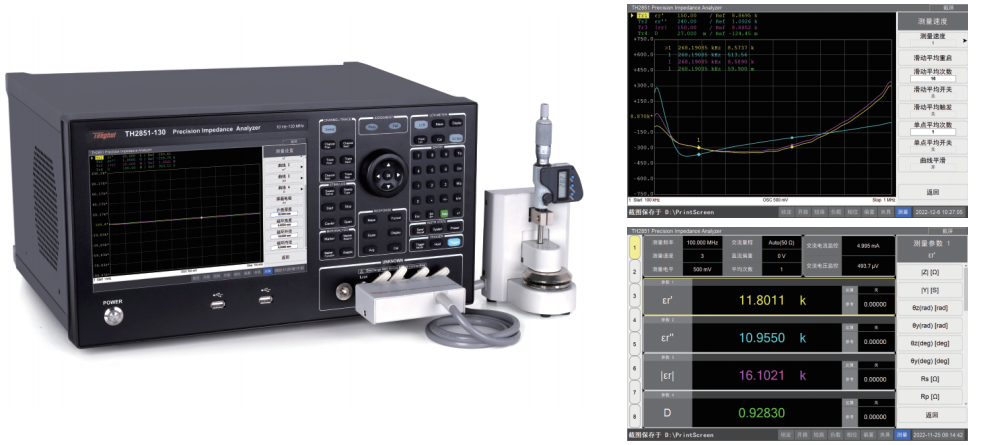The width and height of the screenshot is (981, 445).
Task: Click the yellow marker 1 on the trace
Action: 698,148
